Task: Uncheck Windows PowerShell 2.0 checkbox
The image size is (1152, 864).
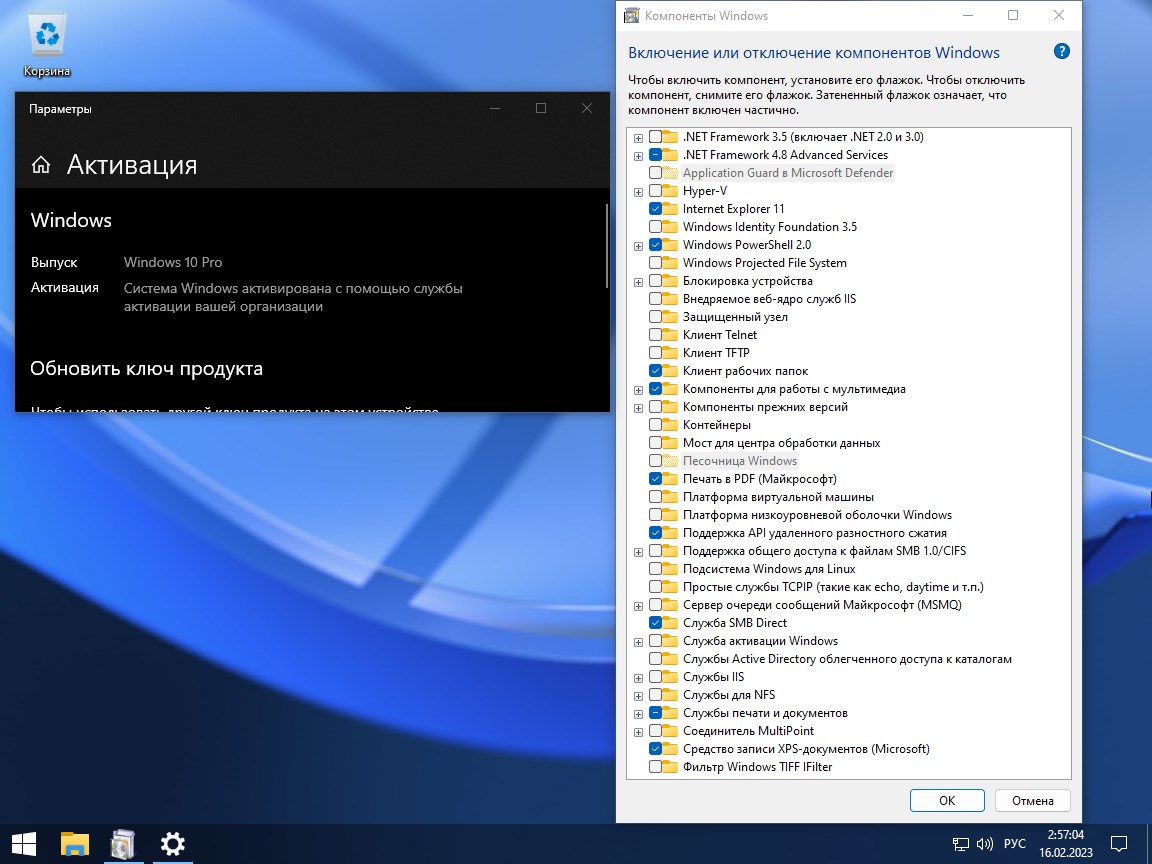Action: coord(655,245)
